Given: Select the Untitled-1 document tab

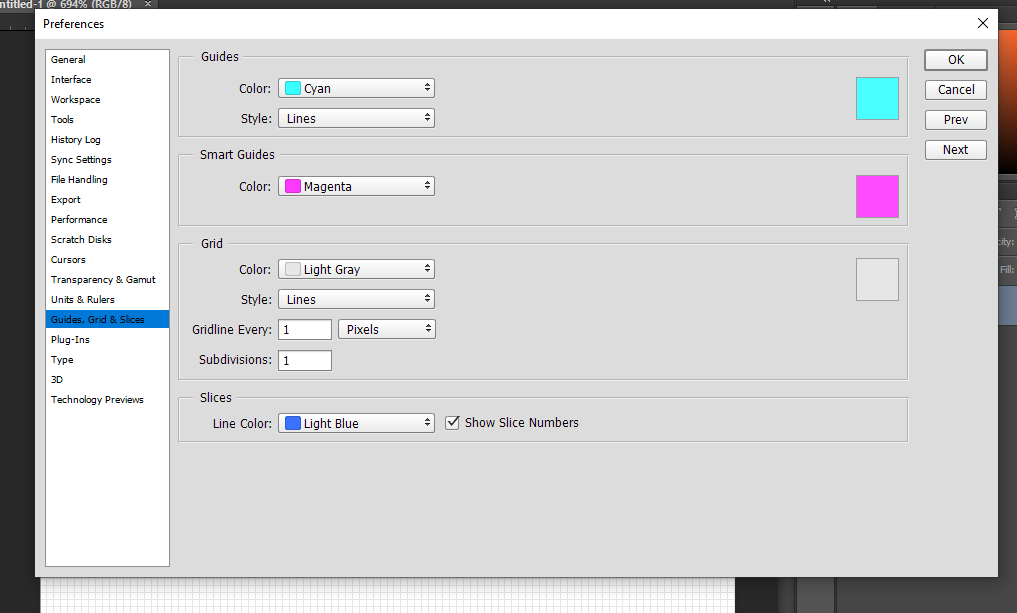Looking at the screenshot, I should (66, 4).
